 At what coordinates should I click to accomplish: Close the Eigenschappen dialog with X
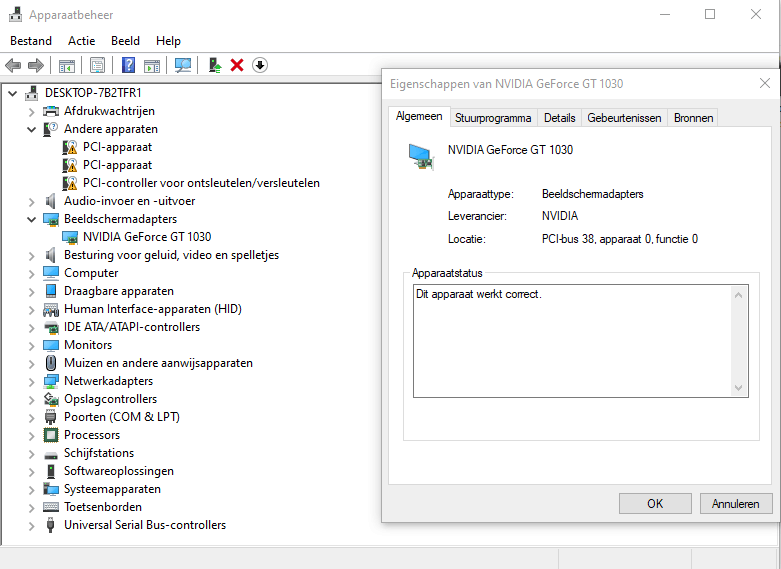pos(765,83)
